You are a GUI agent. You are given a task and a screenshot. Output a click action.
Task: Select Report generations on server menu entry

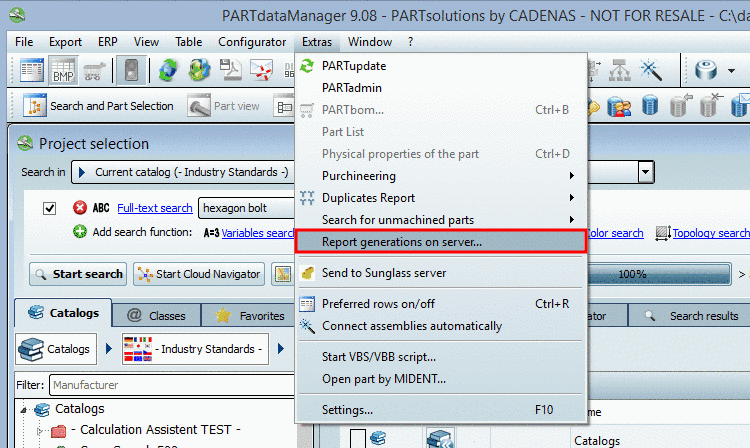[441, 241]
